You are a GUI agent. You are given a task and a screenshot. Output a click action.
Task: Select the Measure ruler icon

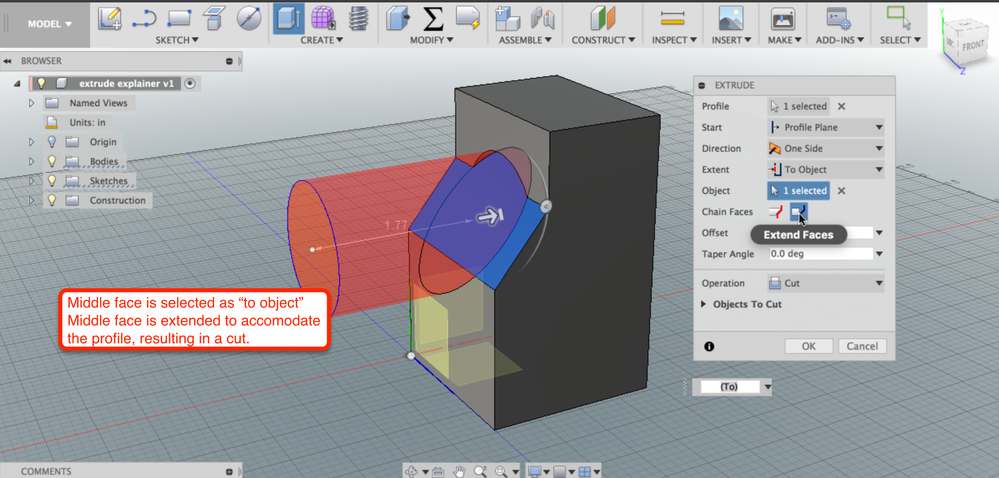click(673, 18)
